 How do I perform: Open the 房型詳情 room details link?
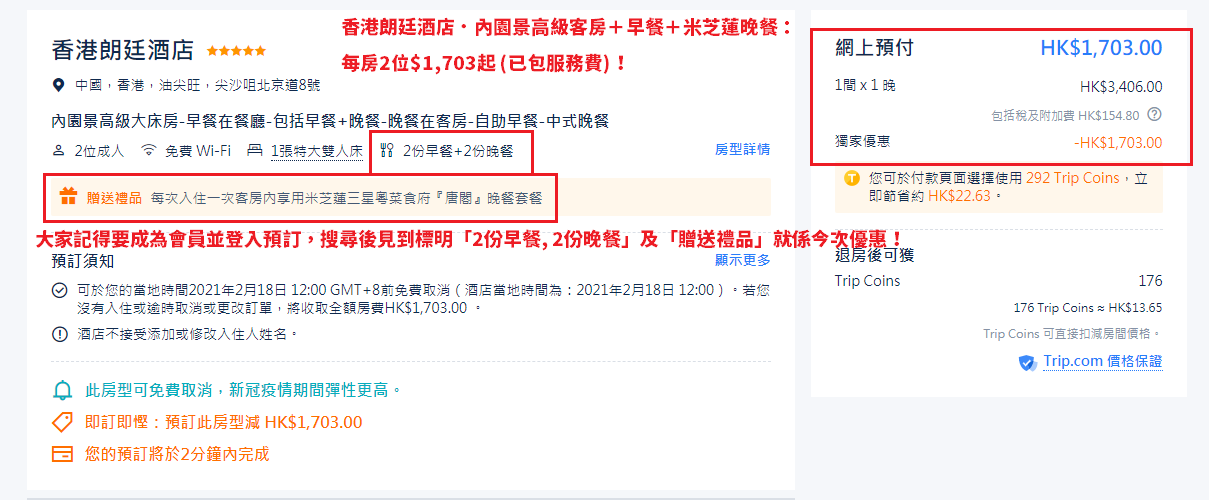[742, 150]
